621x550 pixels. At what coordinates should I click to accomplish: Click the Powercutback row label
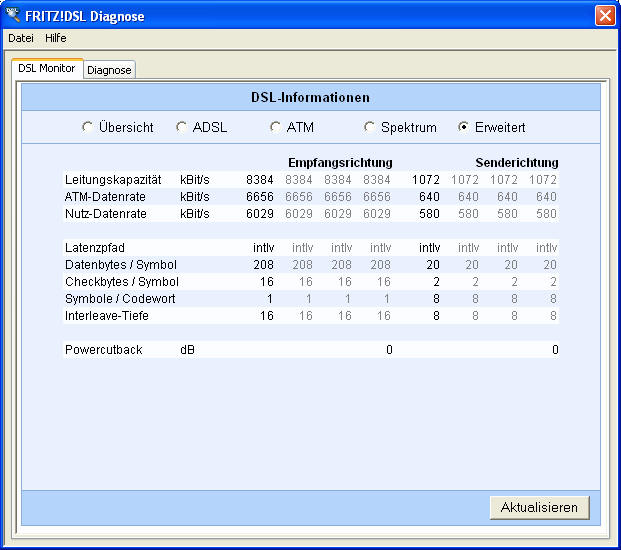coord(104,350)
